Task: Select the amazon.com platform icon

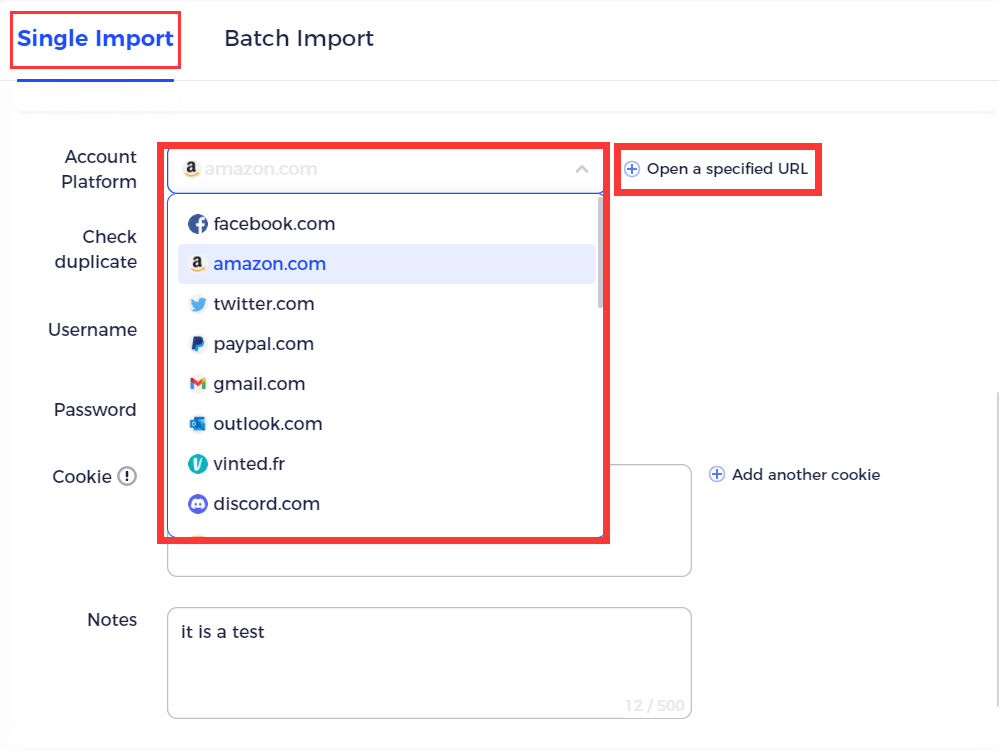Action: 198,263
